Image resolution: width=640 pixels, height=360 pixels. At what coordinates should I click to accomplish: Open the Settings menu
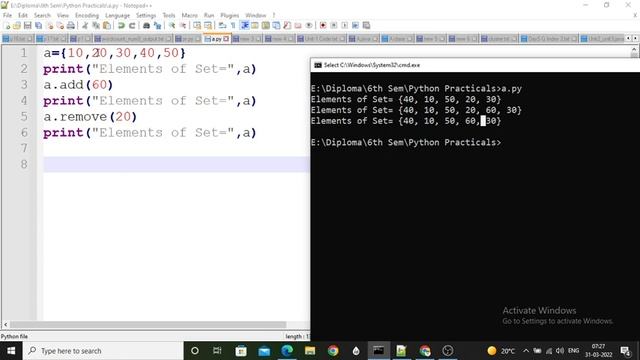coord(146,15)
